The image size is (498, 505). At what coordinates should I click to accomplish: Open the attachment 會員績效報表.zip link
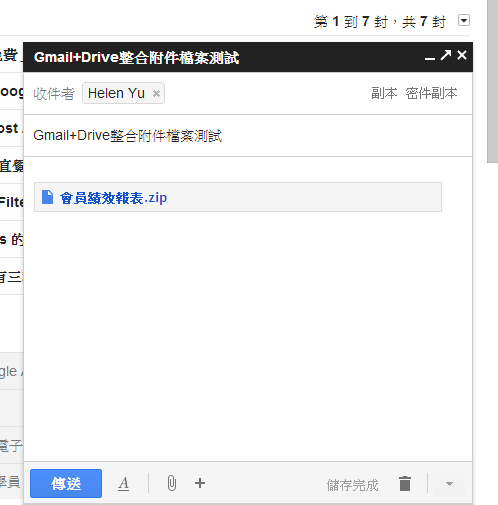[113, 198]
